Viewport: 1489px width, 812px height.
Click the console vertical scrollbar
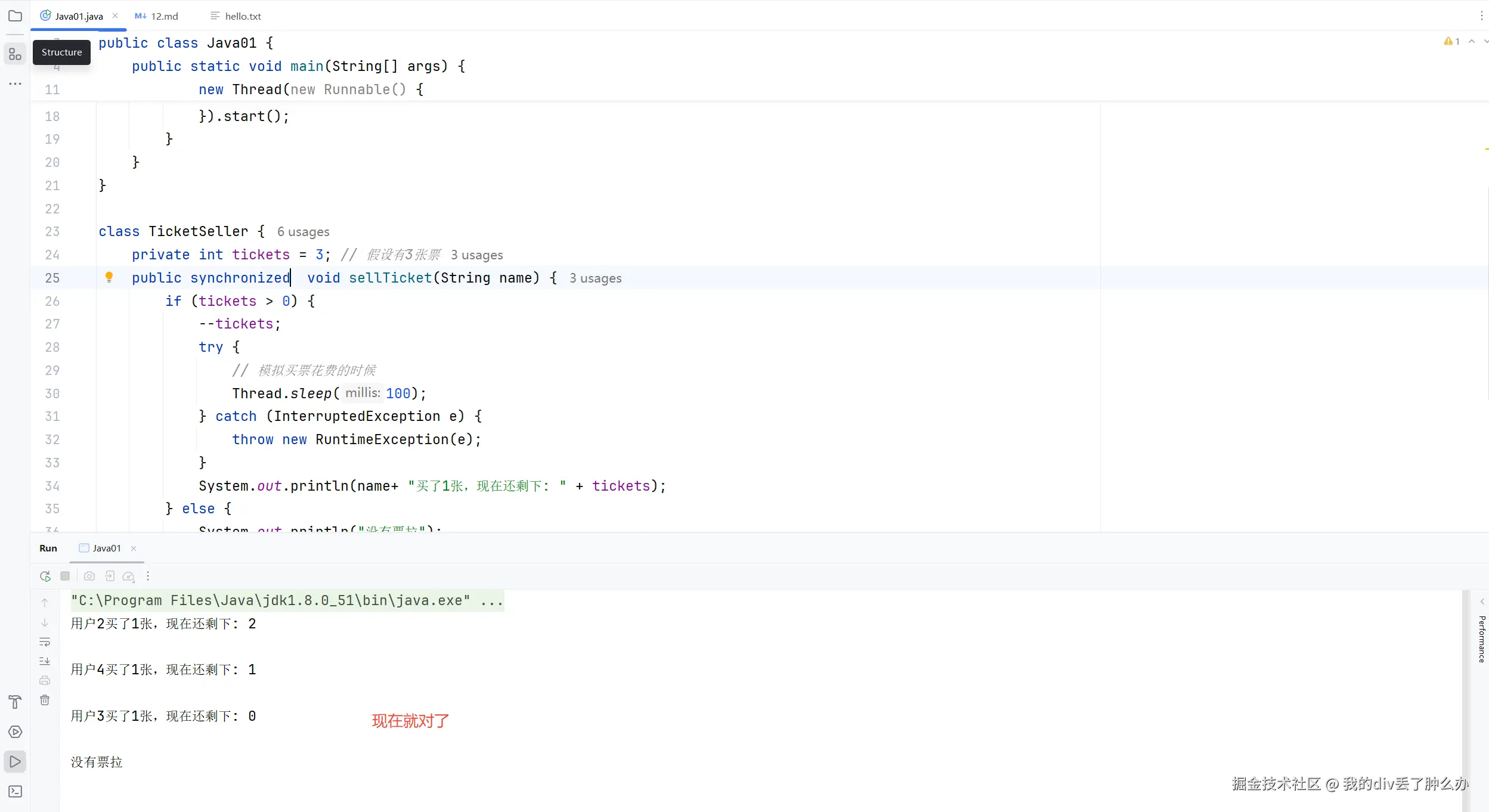tap(1465, 686)
